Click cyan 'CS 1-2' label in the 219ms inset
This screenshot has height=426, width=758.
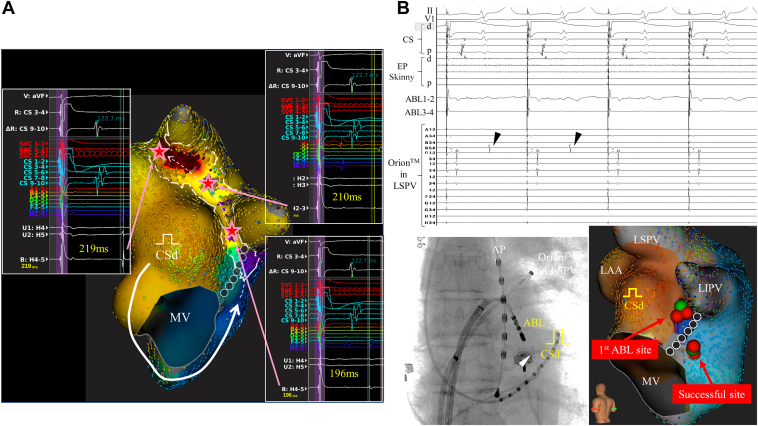[x=37, y=161]
